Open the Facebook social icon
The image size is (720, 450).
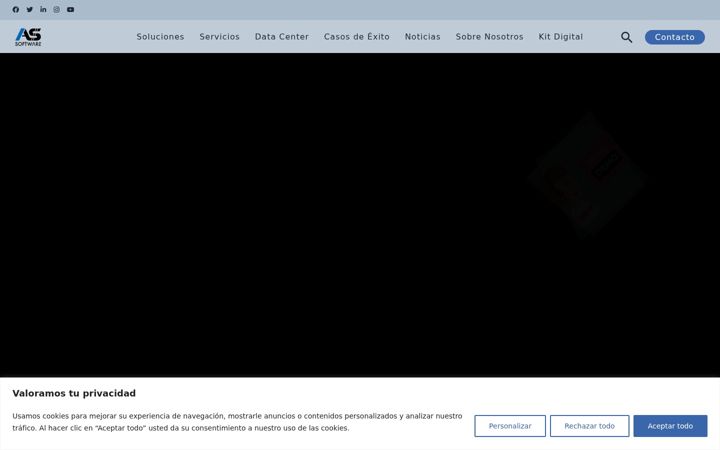click(x=16, y=9)
